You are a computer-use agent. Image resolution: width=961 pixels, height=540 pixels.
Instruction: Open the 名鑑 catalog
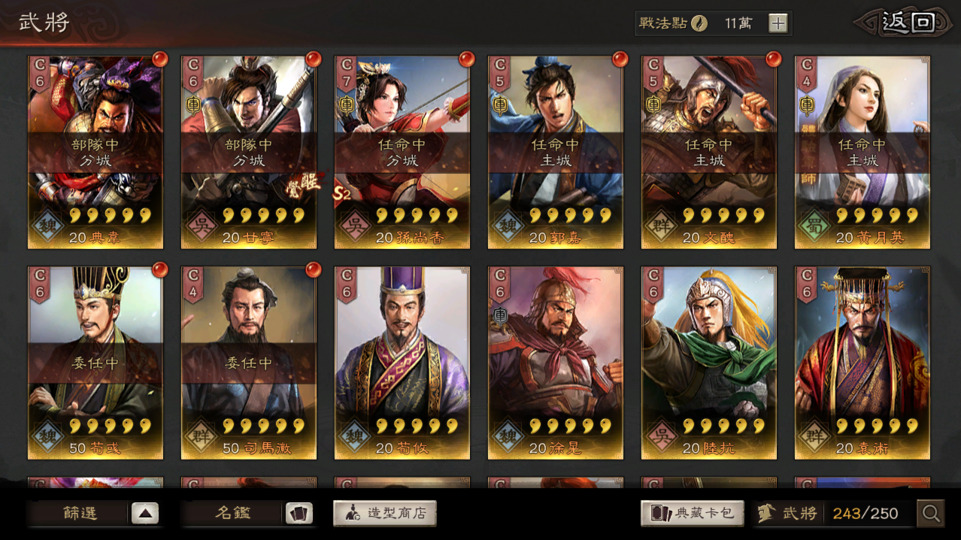(233, 513)
